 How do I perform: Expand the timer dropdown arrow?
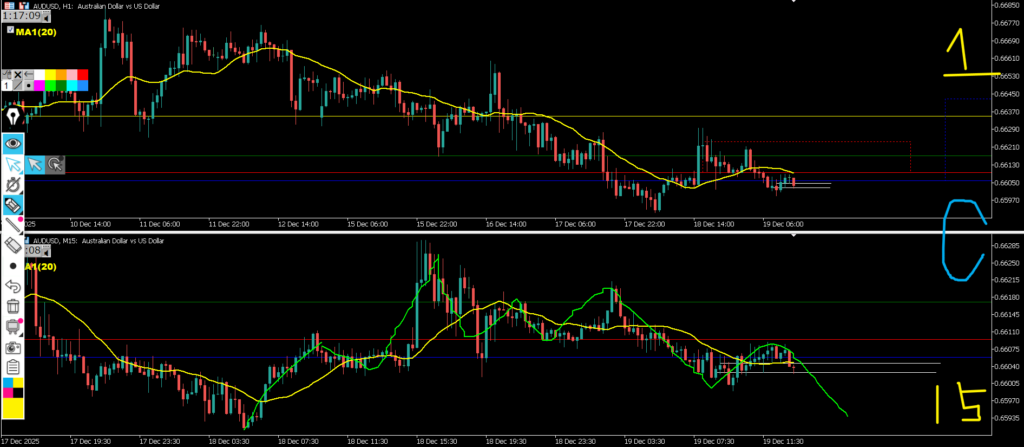coord(46,16)
